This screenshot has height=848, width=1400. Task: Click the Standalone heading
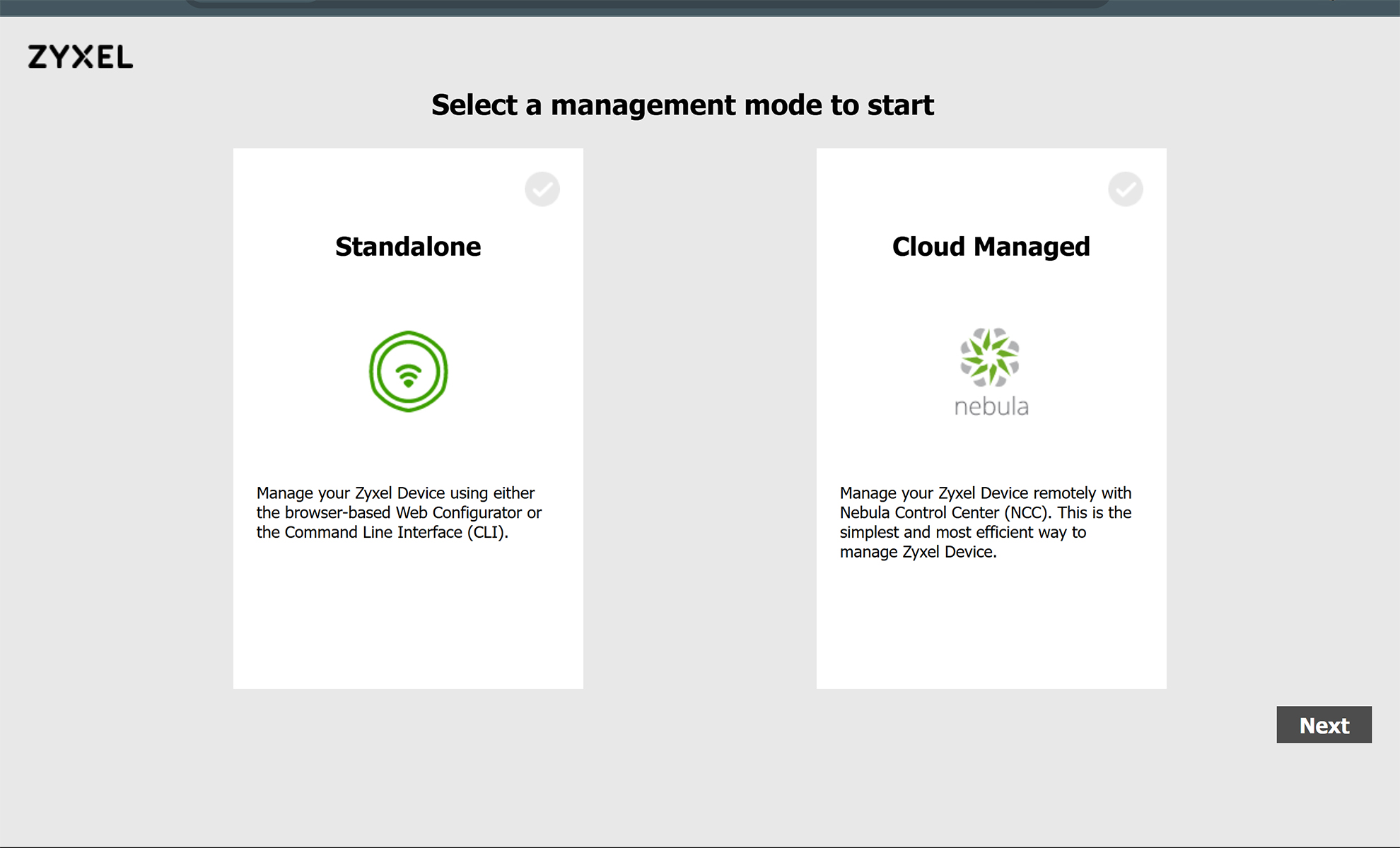pos(408,247)
